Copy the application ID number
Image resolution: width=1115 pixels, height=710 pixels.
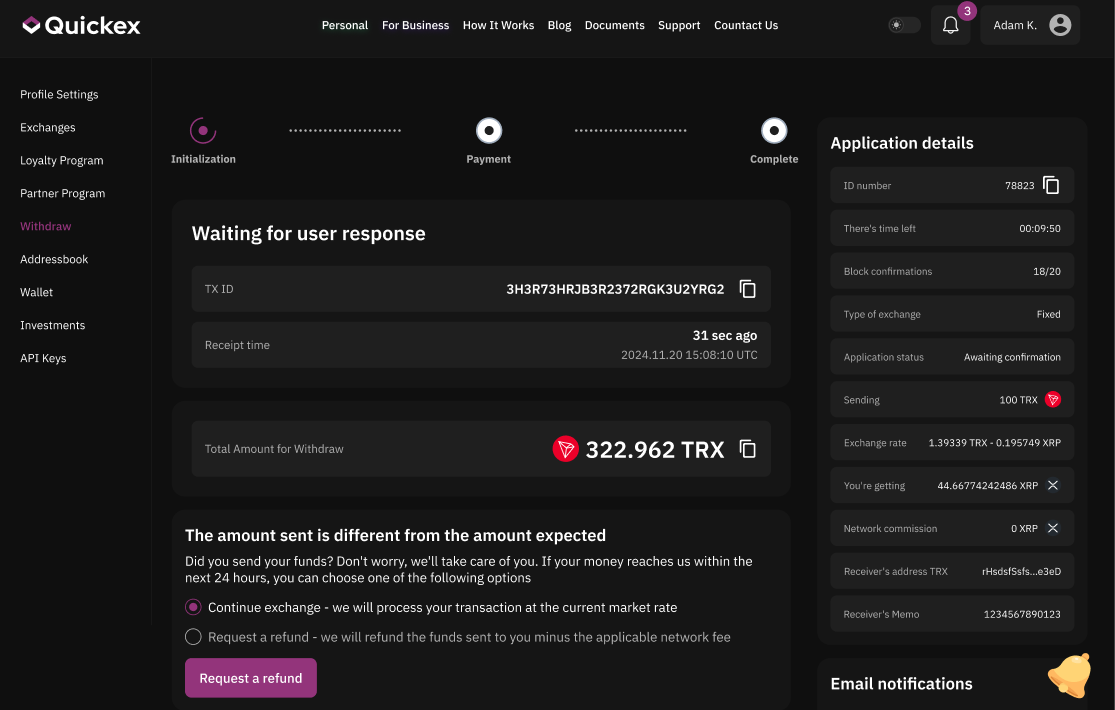tap(1051, 185)
